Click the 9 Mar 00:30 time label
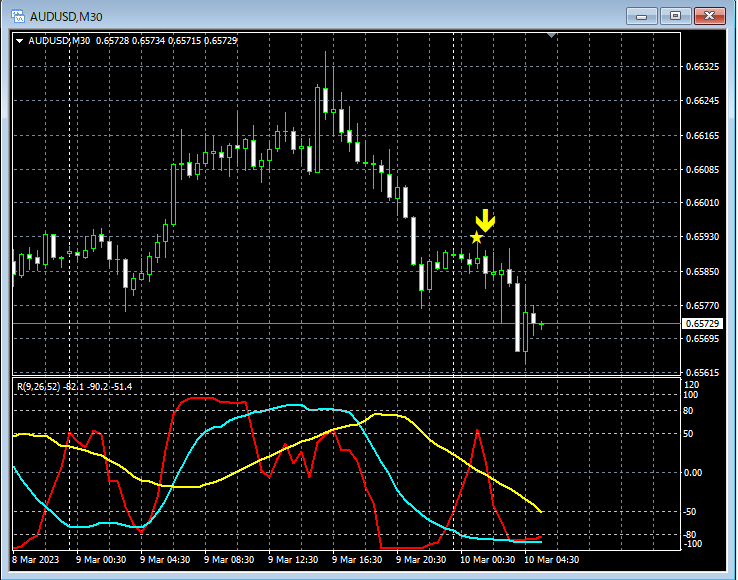The width and height of the screenshot is (738, 580). (101, 560)
